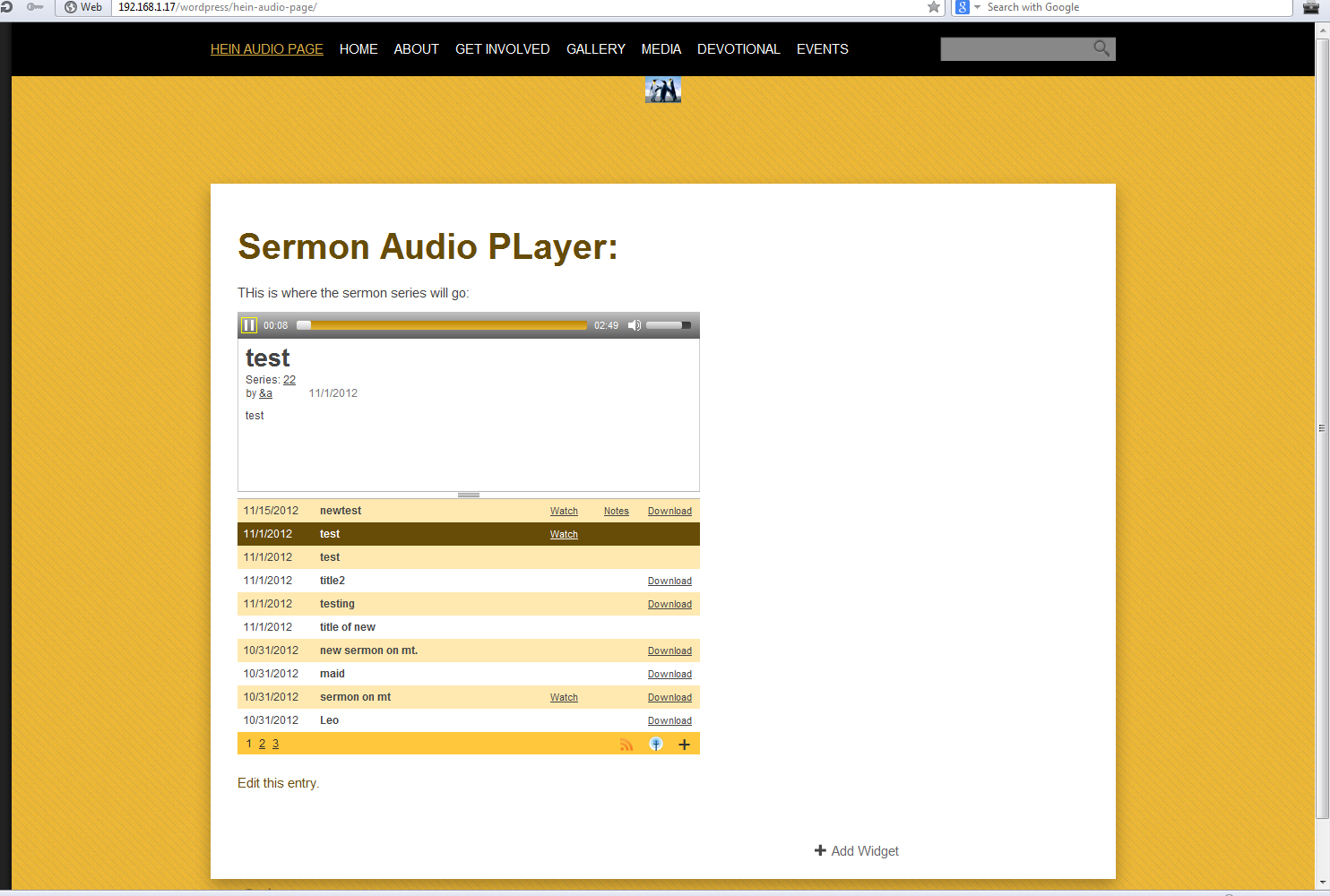The image size is (1330, 896).
Task: Adjust the volume slider
Action: pyautogui.click(x=668, y=325)
